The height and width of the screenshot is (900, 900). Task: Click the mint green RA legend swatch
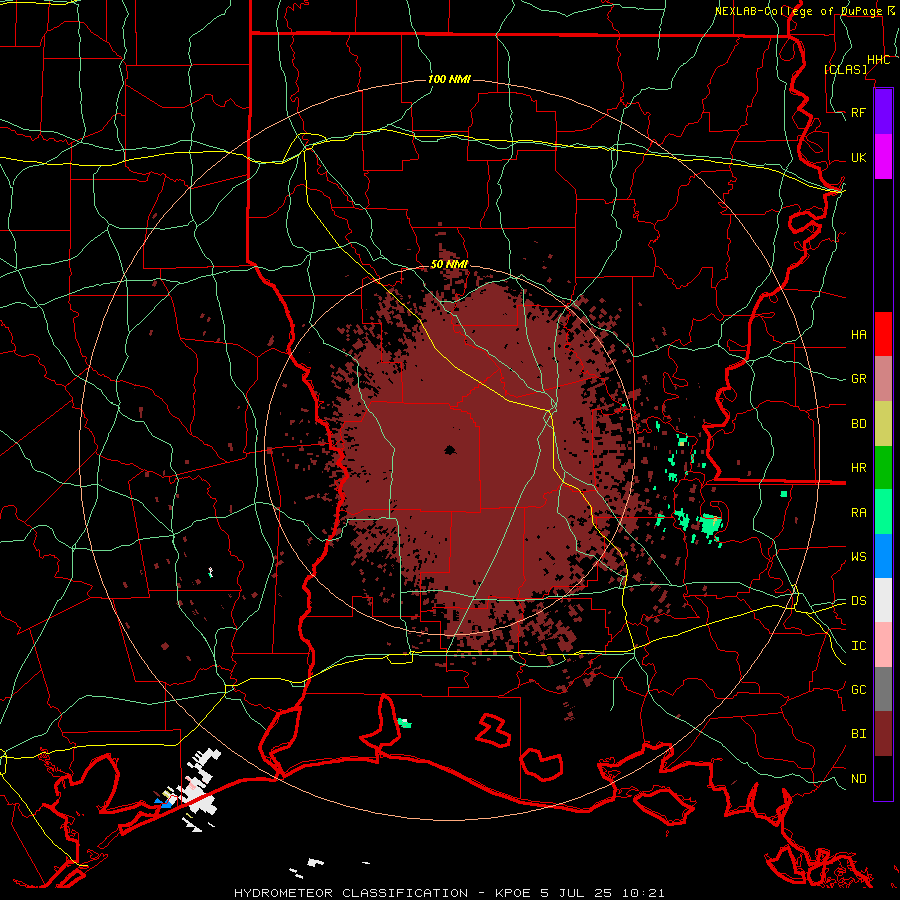pyautogui.click(x=883, y=512)
